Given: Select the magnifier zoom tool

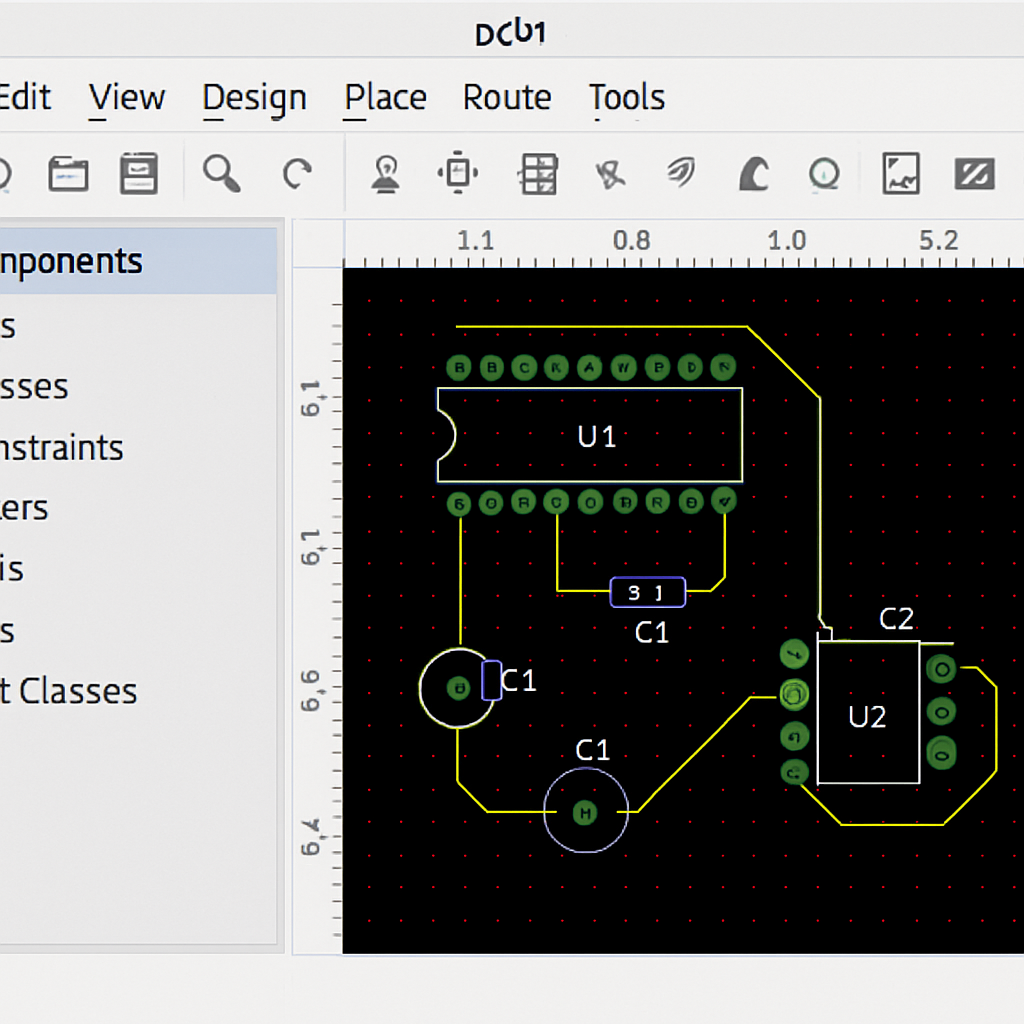Looking at the screenshot, I should [x=221, y=174].
